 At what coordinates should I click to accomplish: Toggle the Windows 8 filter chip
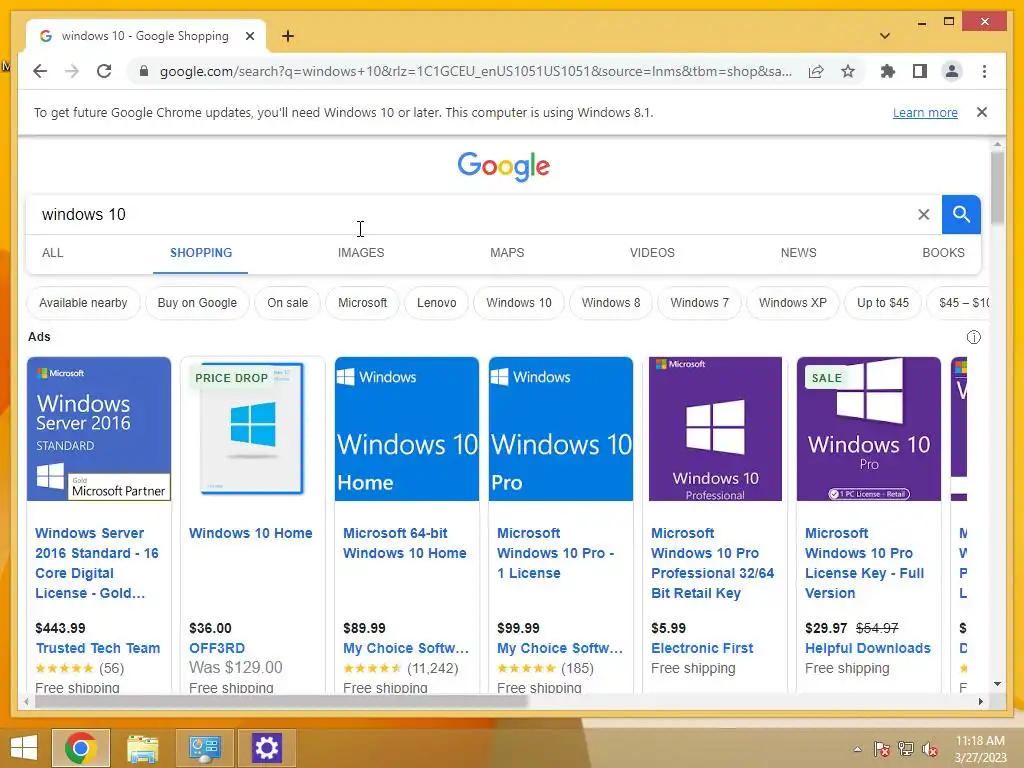pos(611,303)
